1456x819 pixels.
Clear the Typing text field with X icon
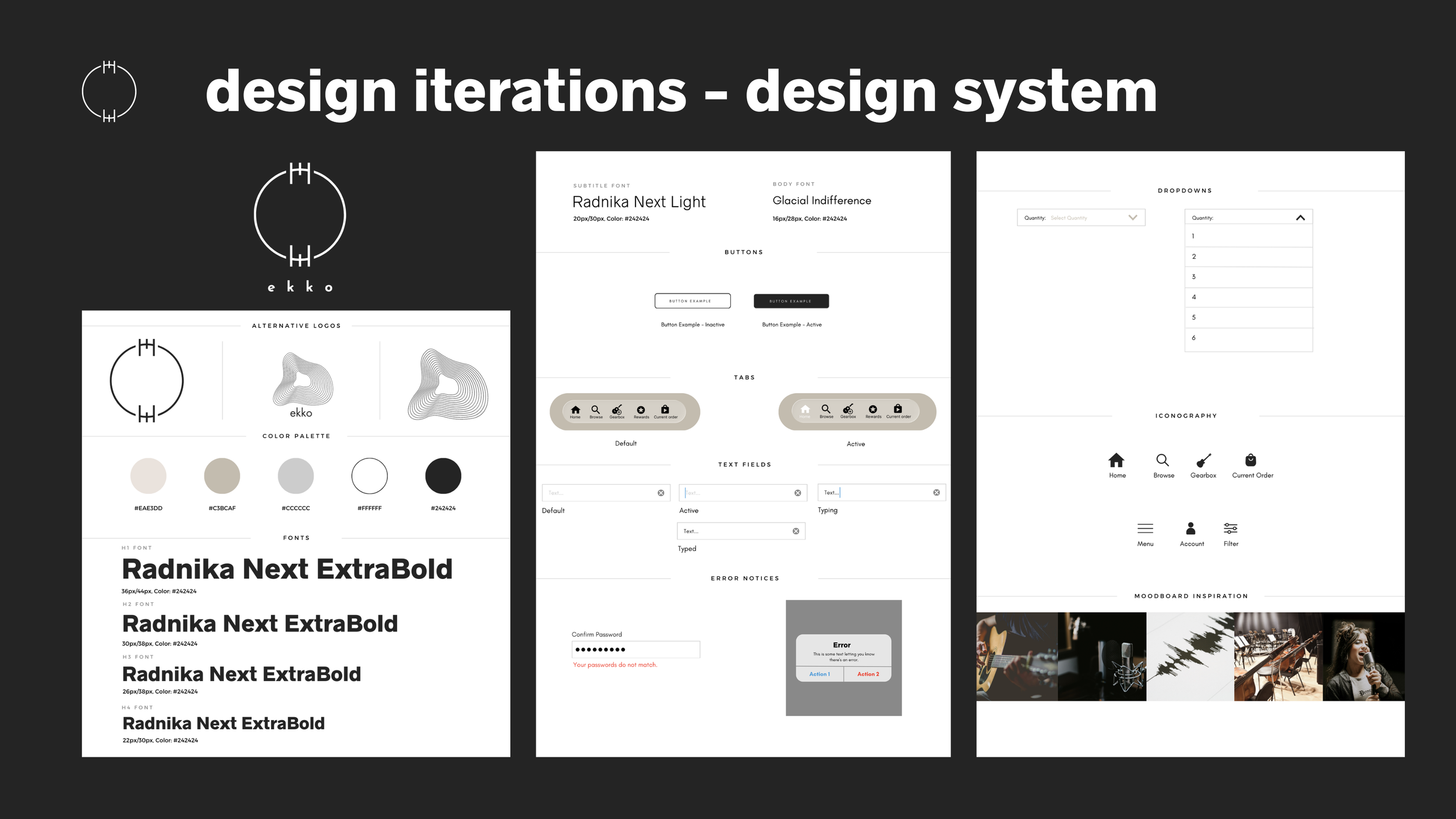tap(936, 493)
